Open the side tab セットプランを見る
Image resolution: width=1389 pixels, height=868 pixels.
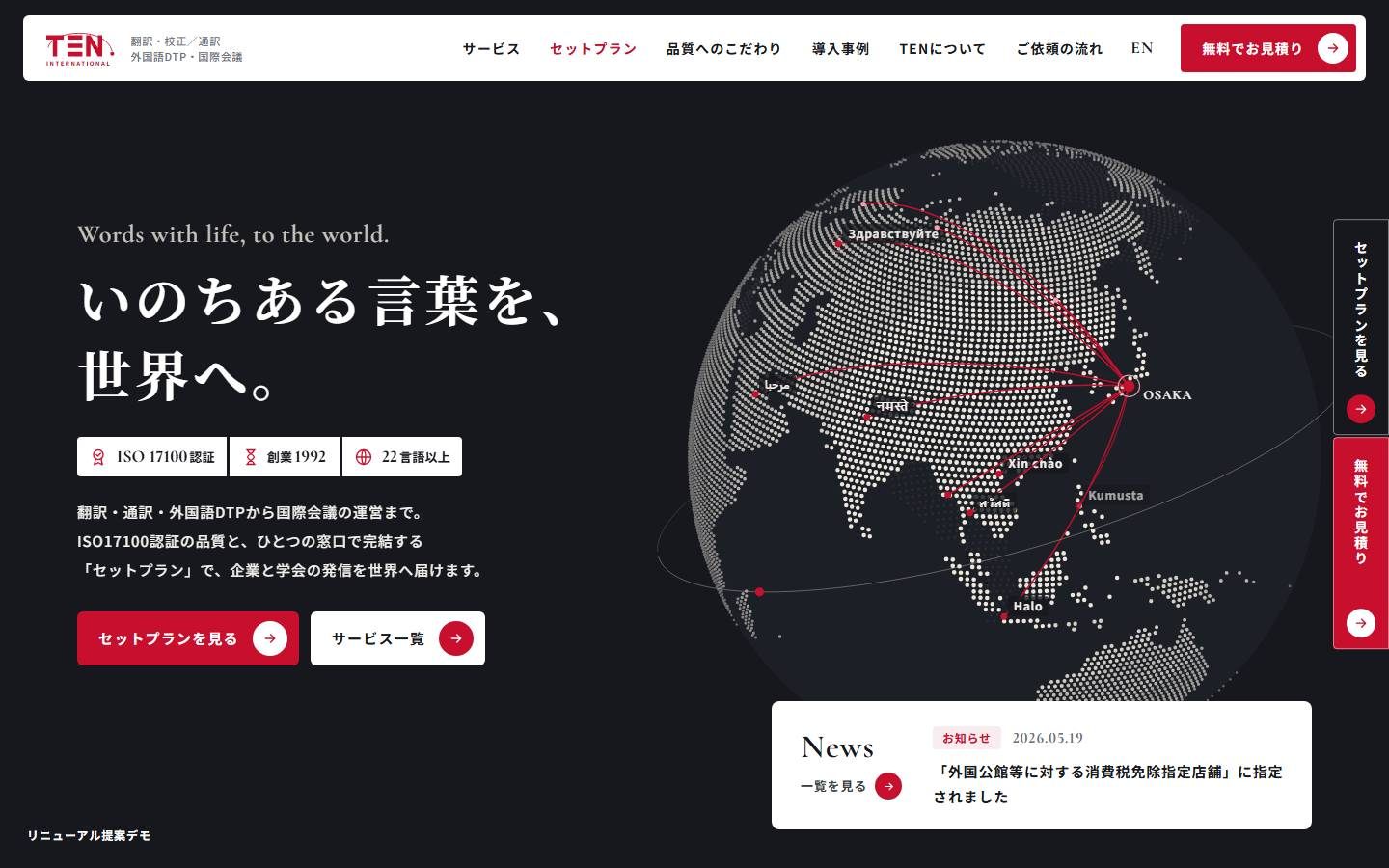[x=1361, y=327]
